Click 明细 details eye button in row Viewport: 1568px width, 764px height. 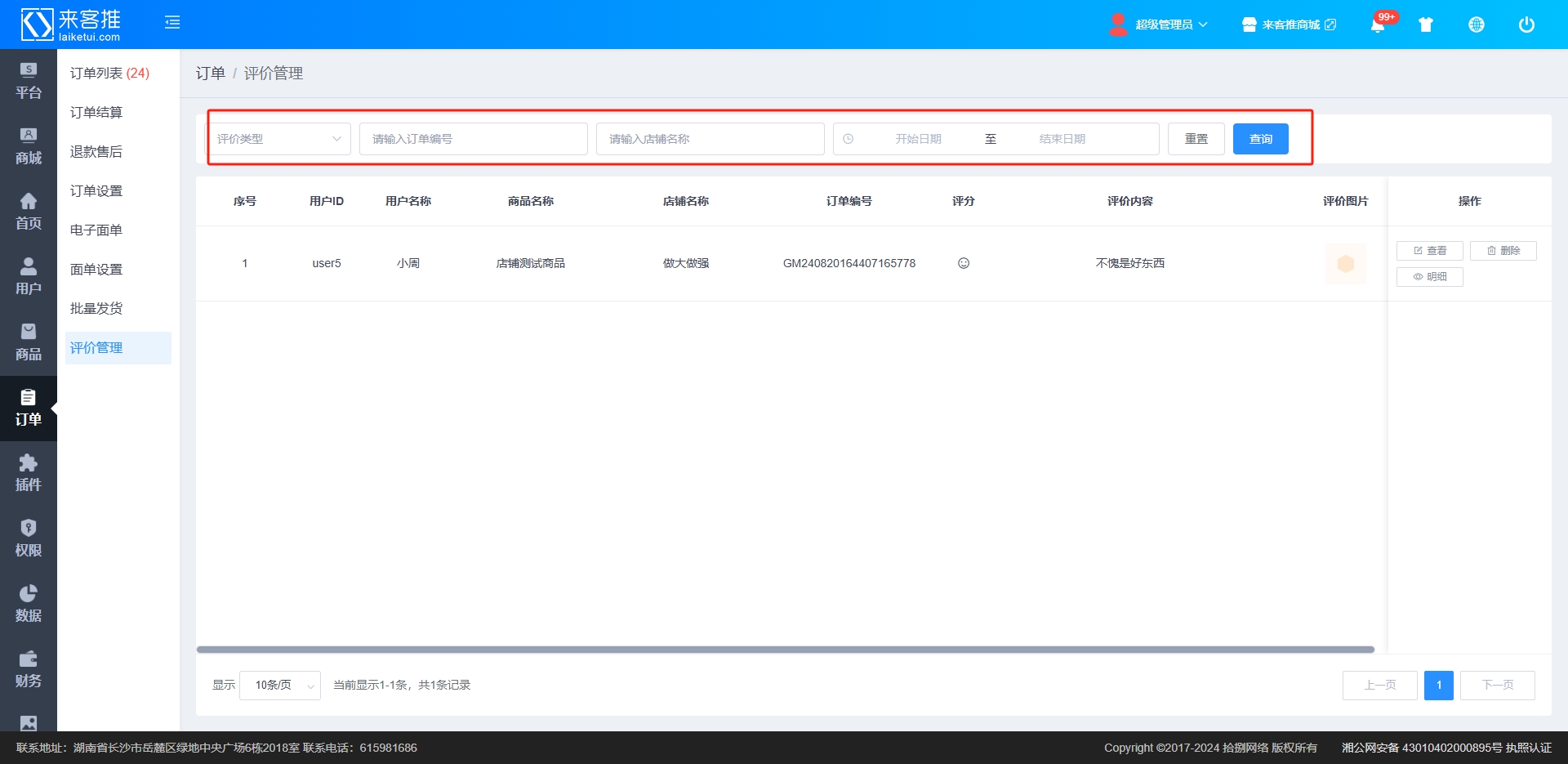[x=1429, y=277]
